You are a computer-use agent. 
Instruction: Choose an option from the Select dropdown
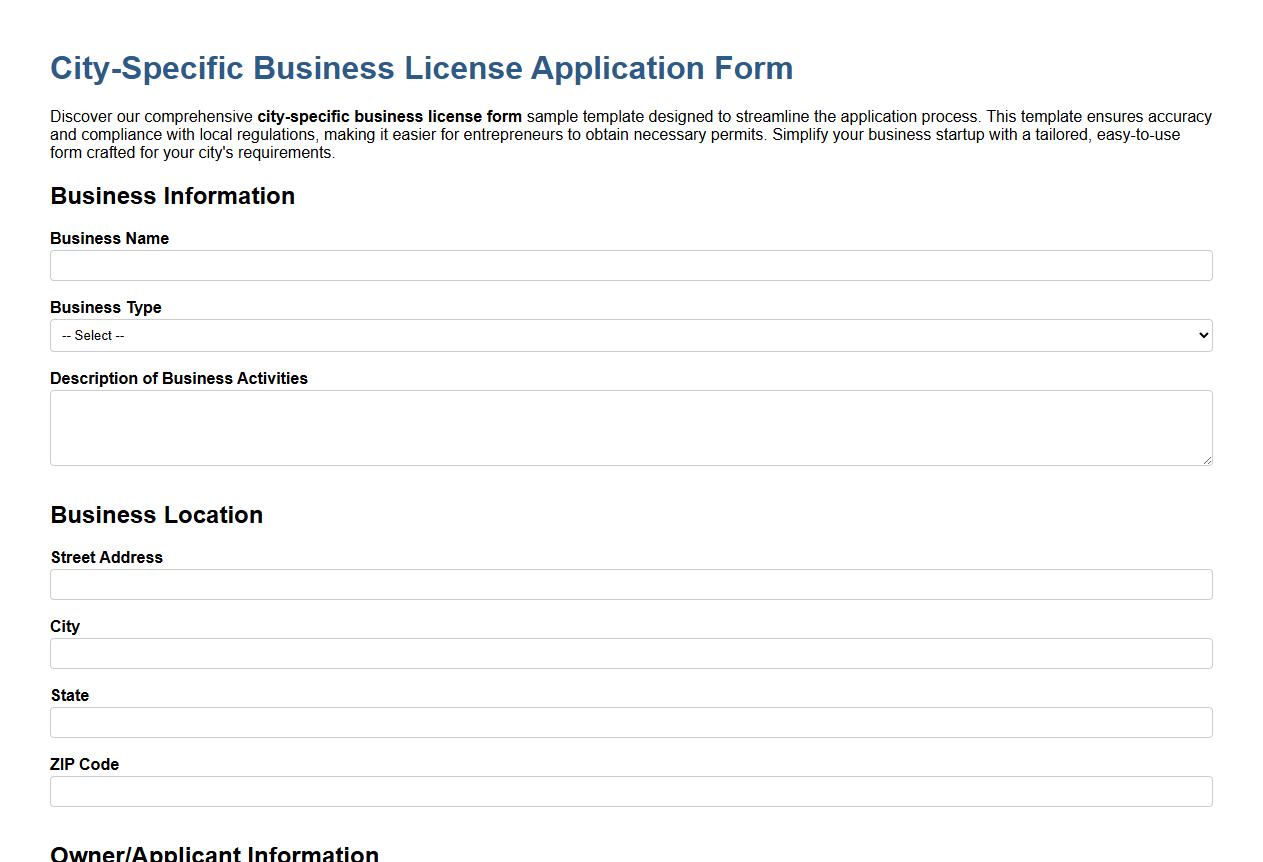pyautogui.click(x=631, y=335)
